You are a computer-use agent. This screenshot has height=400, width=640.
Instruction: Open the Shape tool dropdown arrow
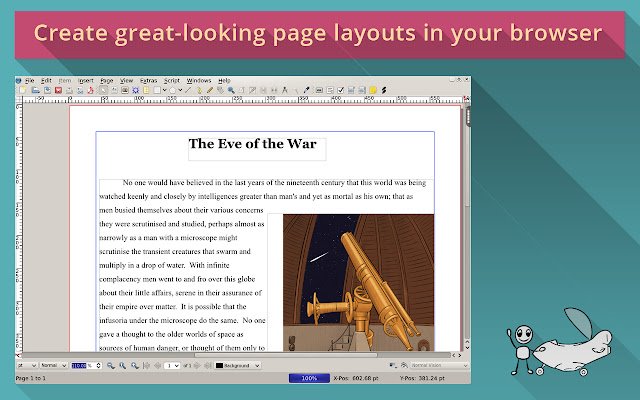click(164, 90)
